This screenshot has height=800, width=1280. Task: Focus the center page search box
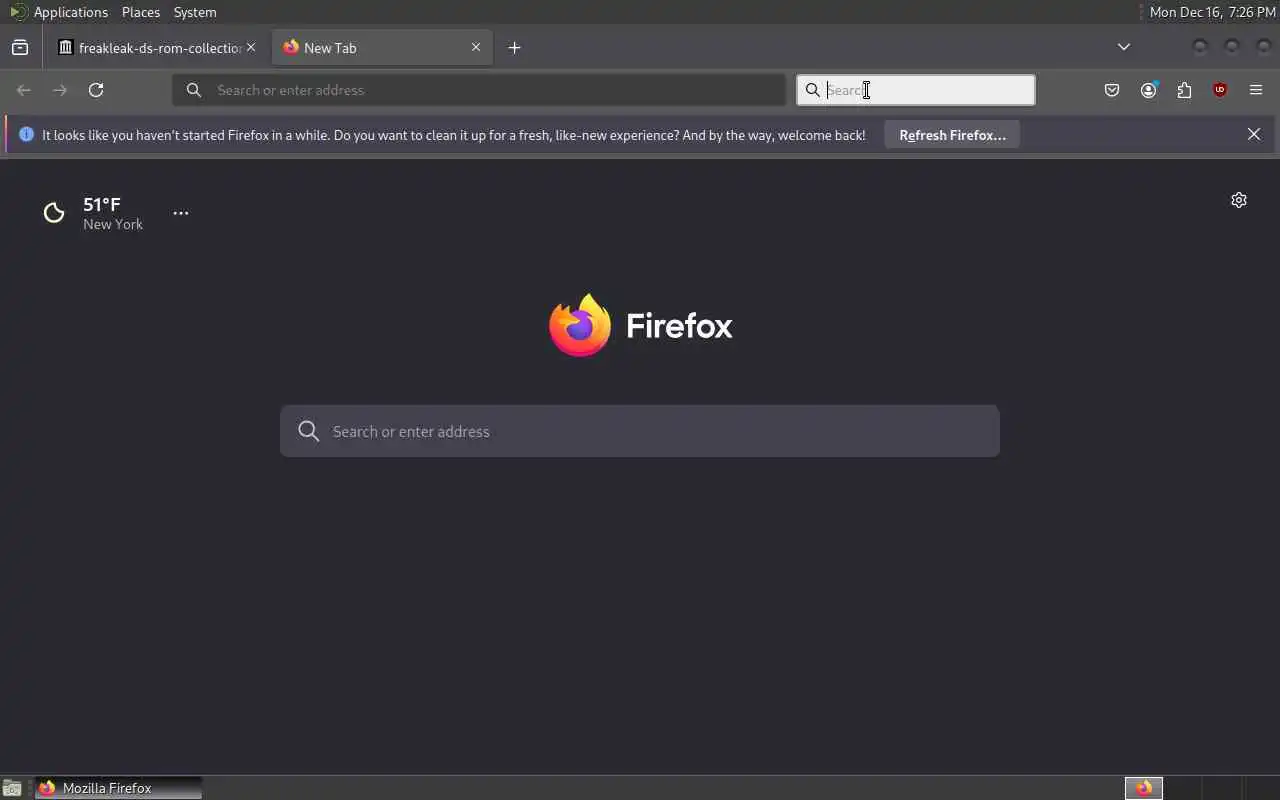[640, 431]
